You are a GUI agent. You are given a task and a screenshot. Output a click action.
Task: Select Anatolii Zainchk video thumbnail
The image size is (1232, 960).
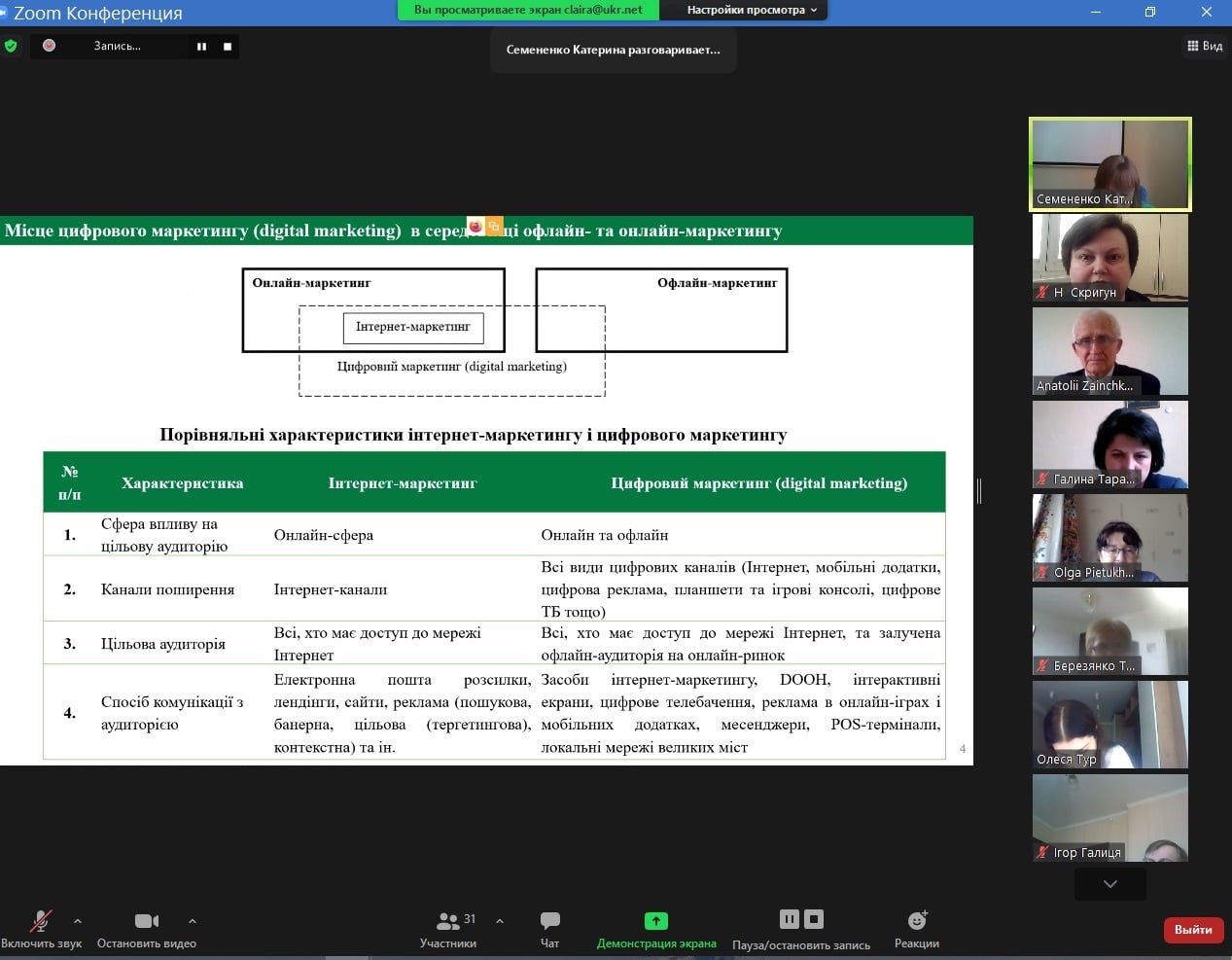tap(1109, 351)
